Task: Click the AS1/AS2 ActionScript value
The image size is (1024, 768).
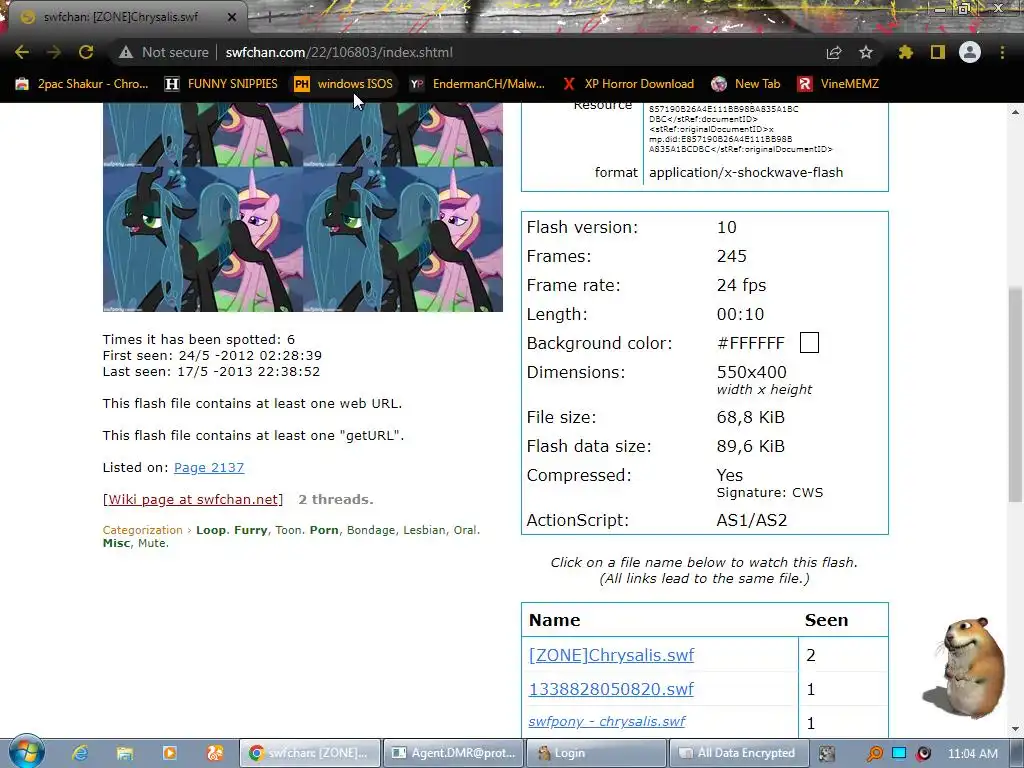Action: 752,520
